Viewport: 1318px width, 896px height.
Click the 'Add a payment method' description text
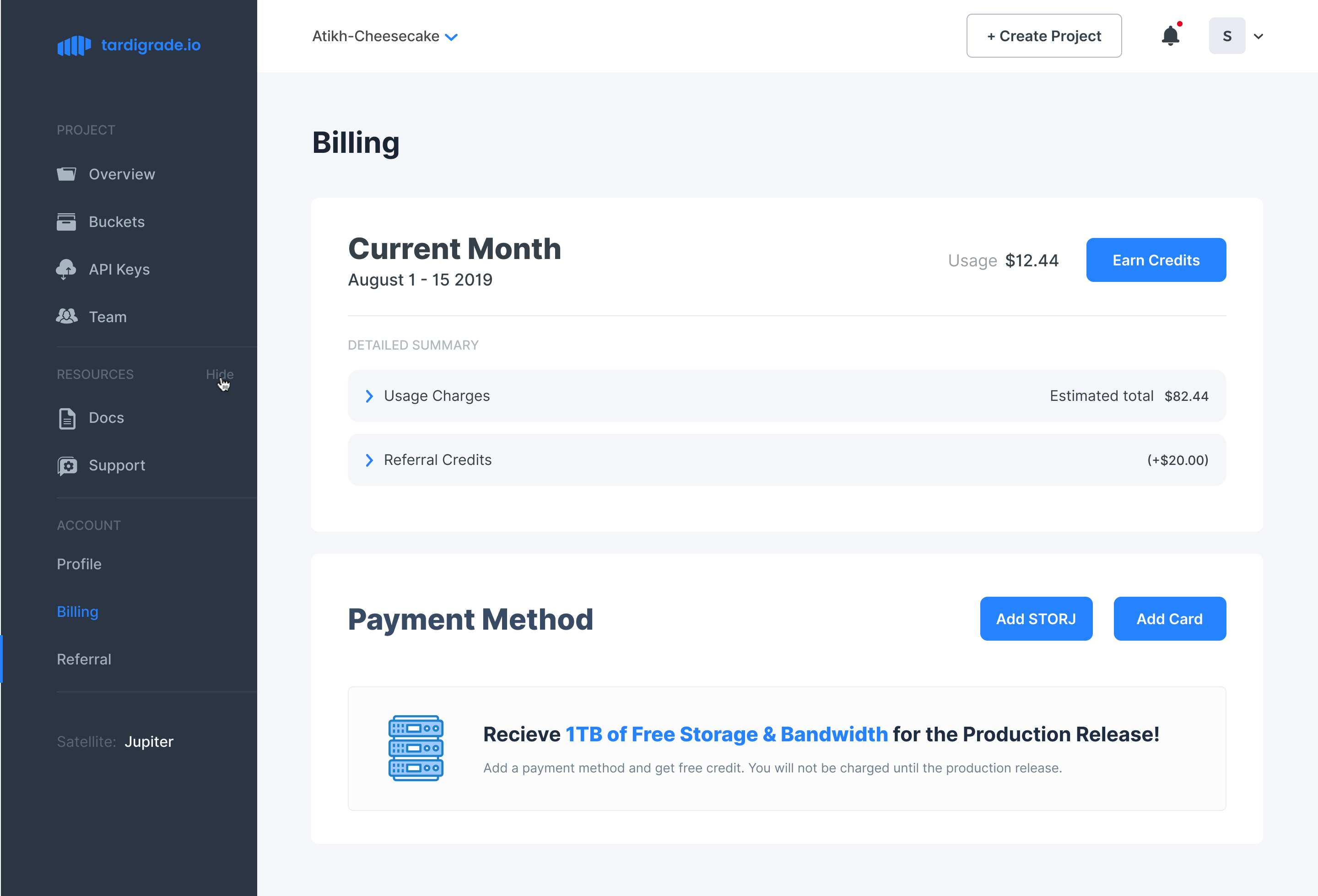point(772,768)
